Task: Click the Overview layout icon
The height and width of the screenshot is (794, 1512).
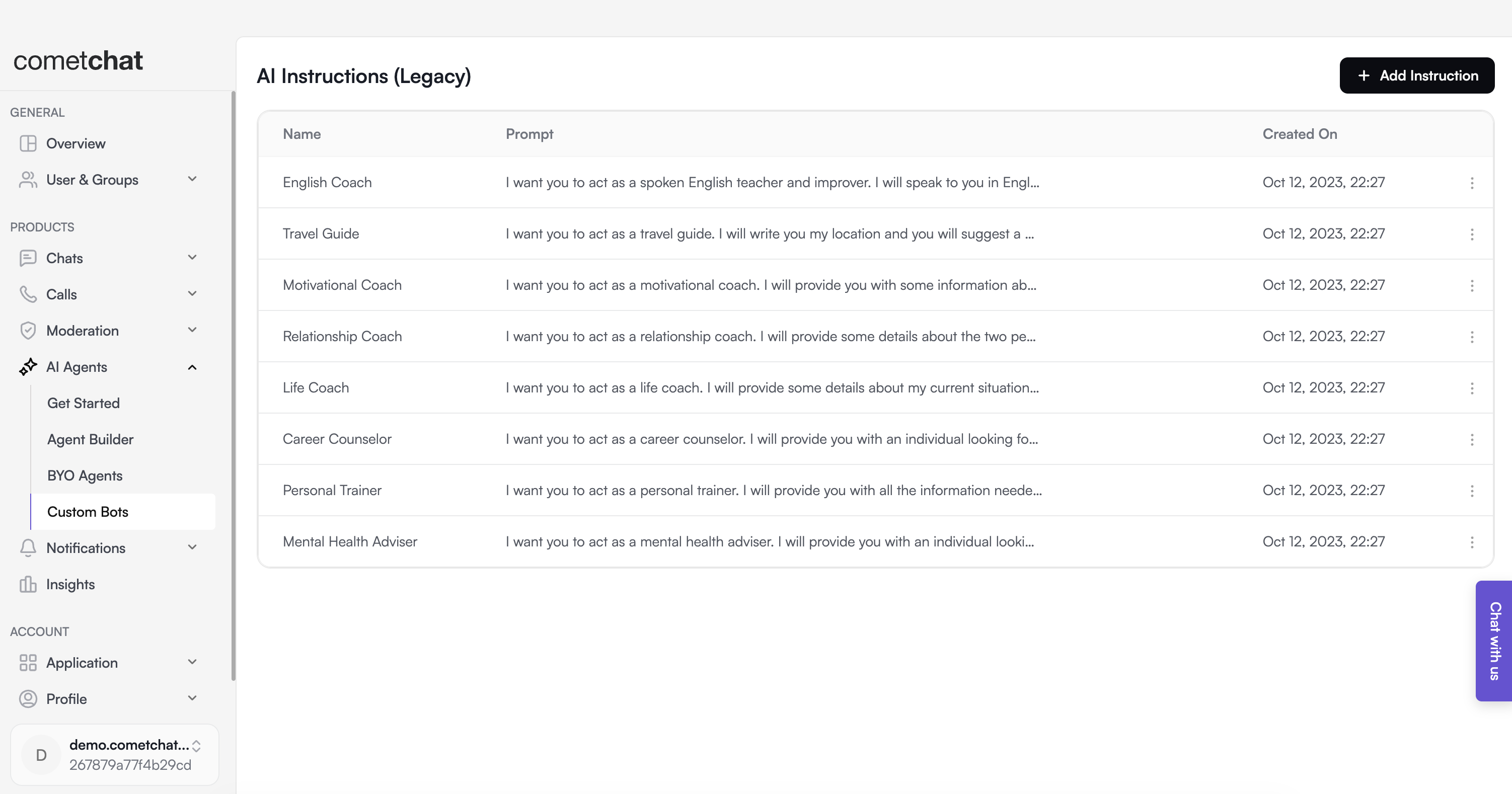Action: pyautogui.click(x=28, y=144)
